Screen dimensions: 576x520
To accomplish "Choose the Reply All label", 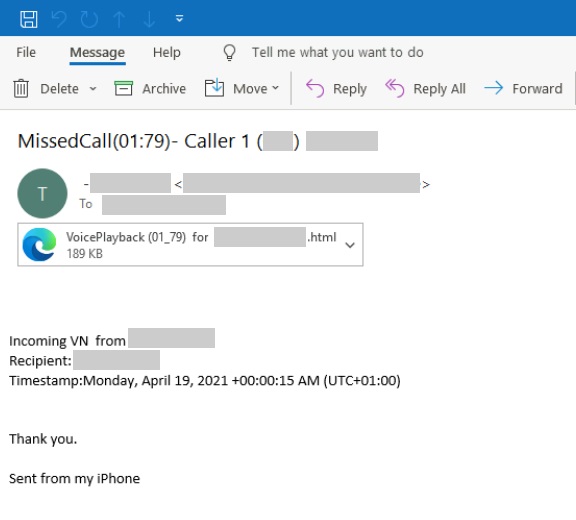I will click(x=439, y=89).
